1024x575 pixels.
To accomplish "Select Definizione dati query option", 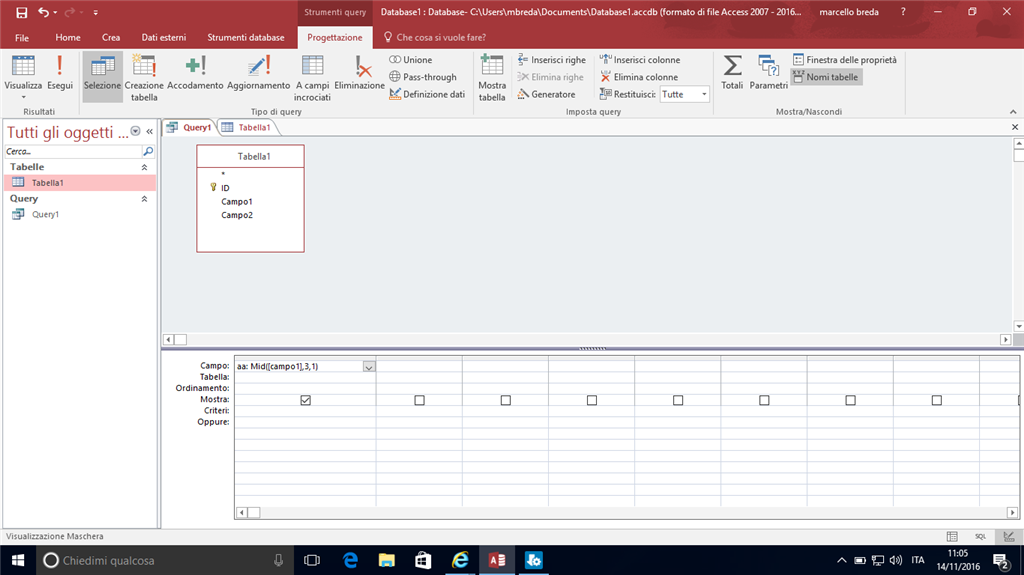I will click(x=427, y=94).
